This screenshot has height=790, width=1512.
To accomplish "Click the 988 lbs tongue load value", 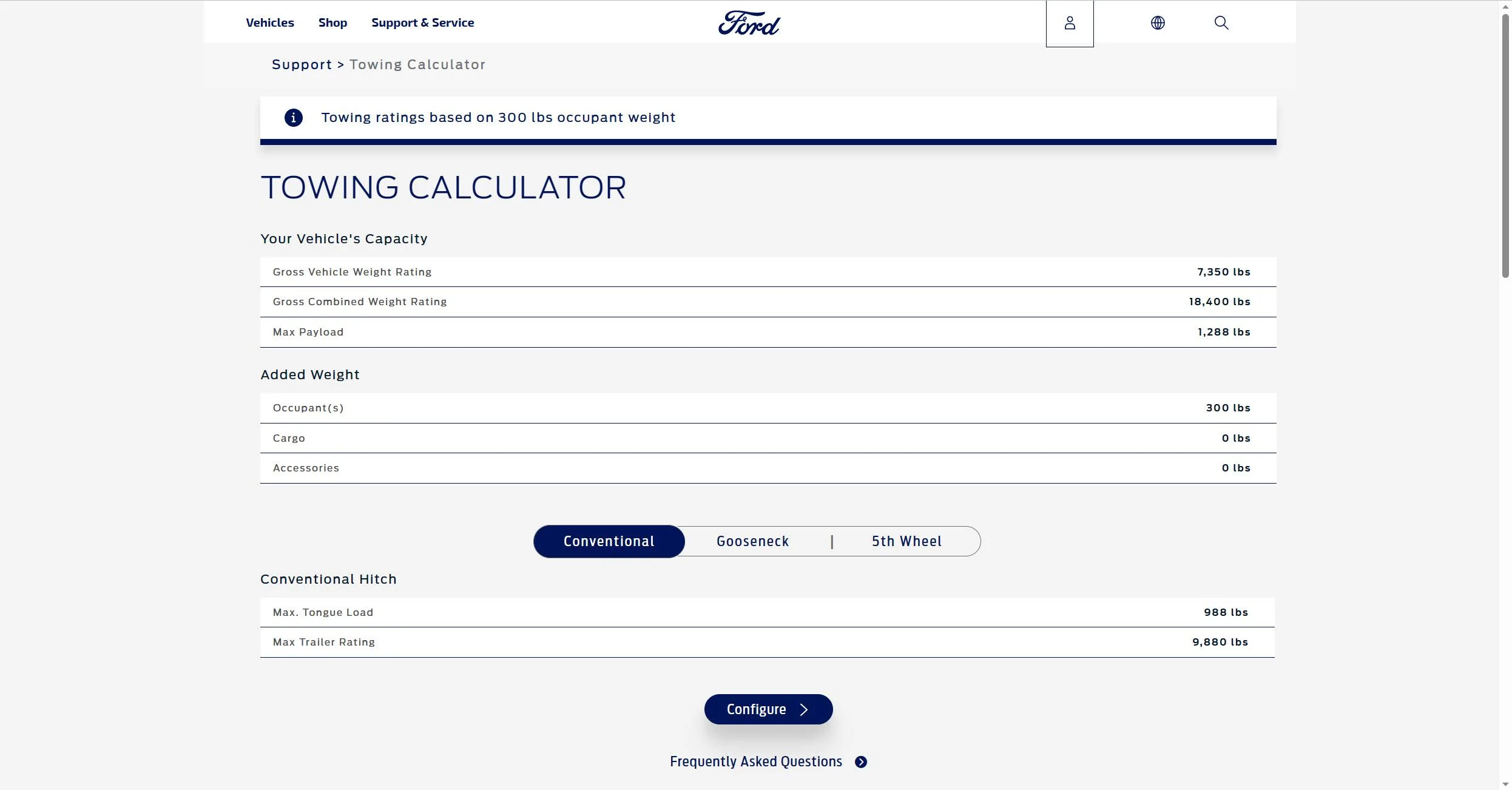I will 1226,612.
